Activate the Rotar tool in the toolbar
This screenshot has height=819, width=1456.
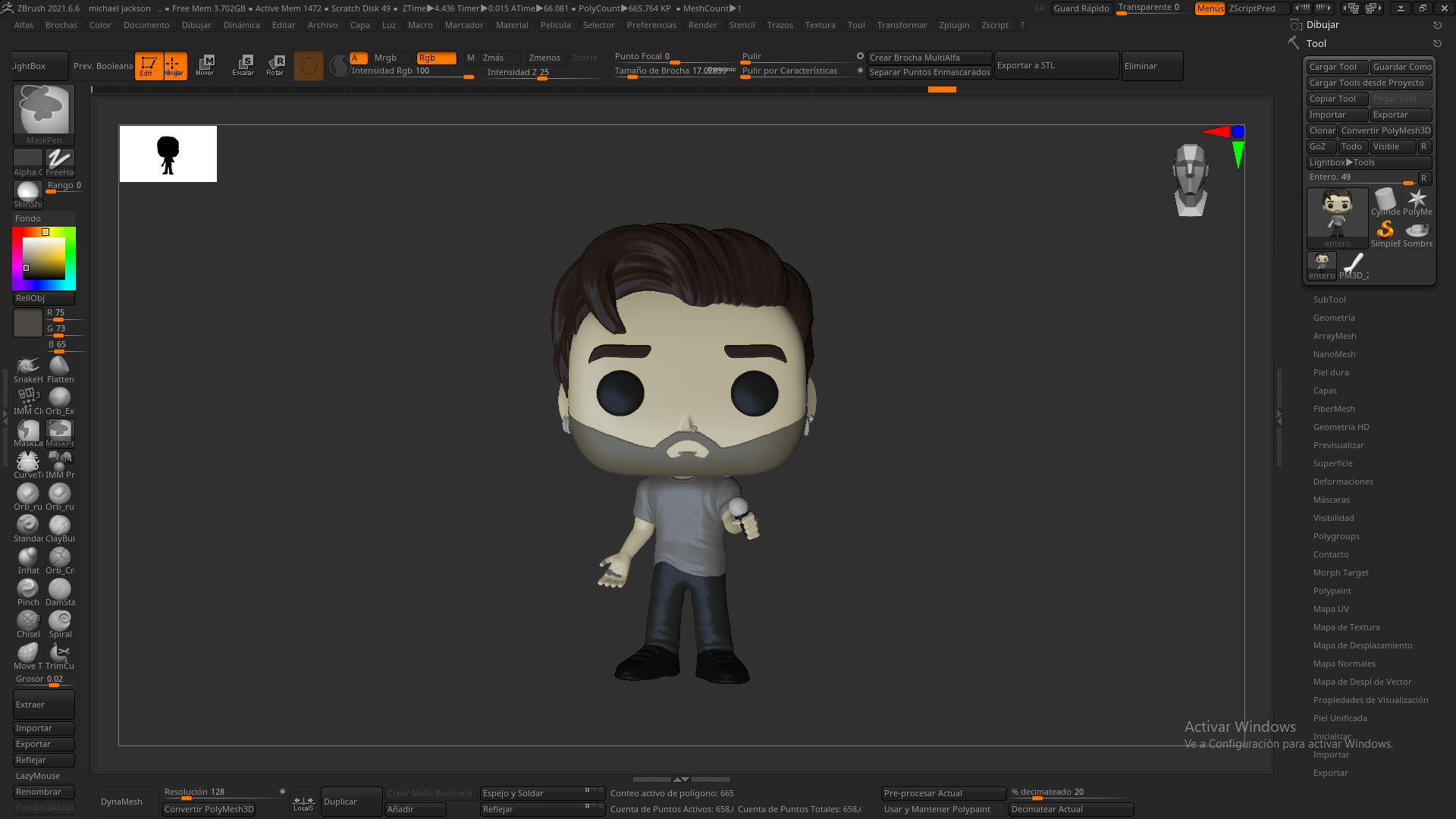point(275,65)
